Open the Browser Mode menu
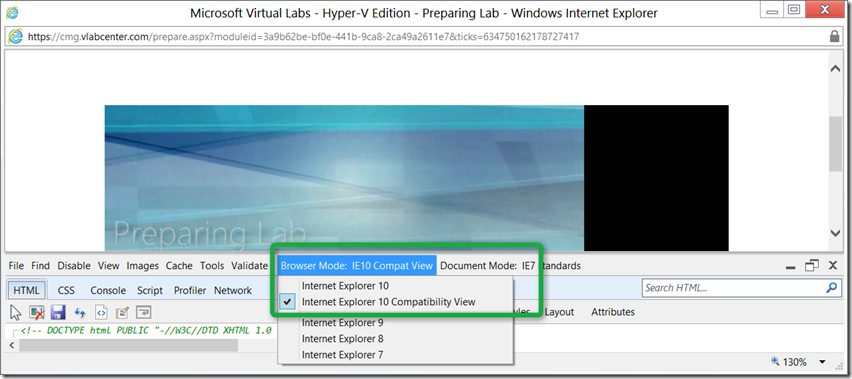This screenshot has height=379, width=852. click(x=356, y=266)
